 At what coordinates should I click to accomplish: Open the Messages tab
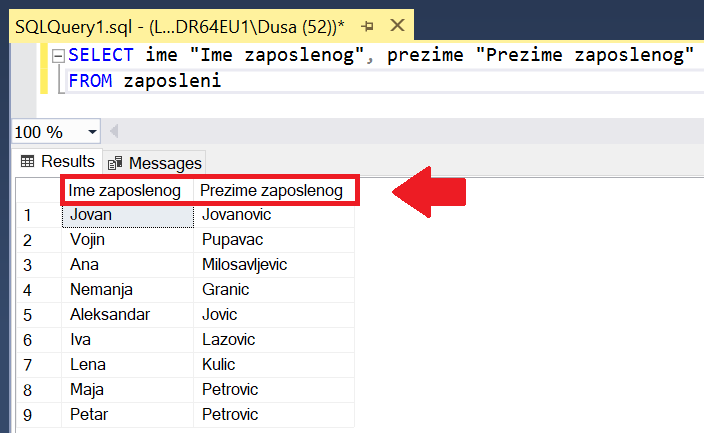[155, 163]
